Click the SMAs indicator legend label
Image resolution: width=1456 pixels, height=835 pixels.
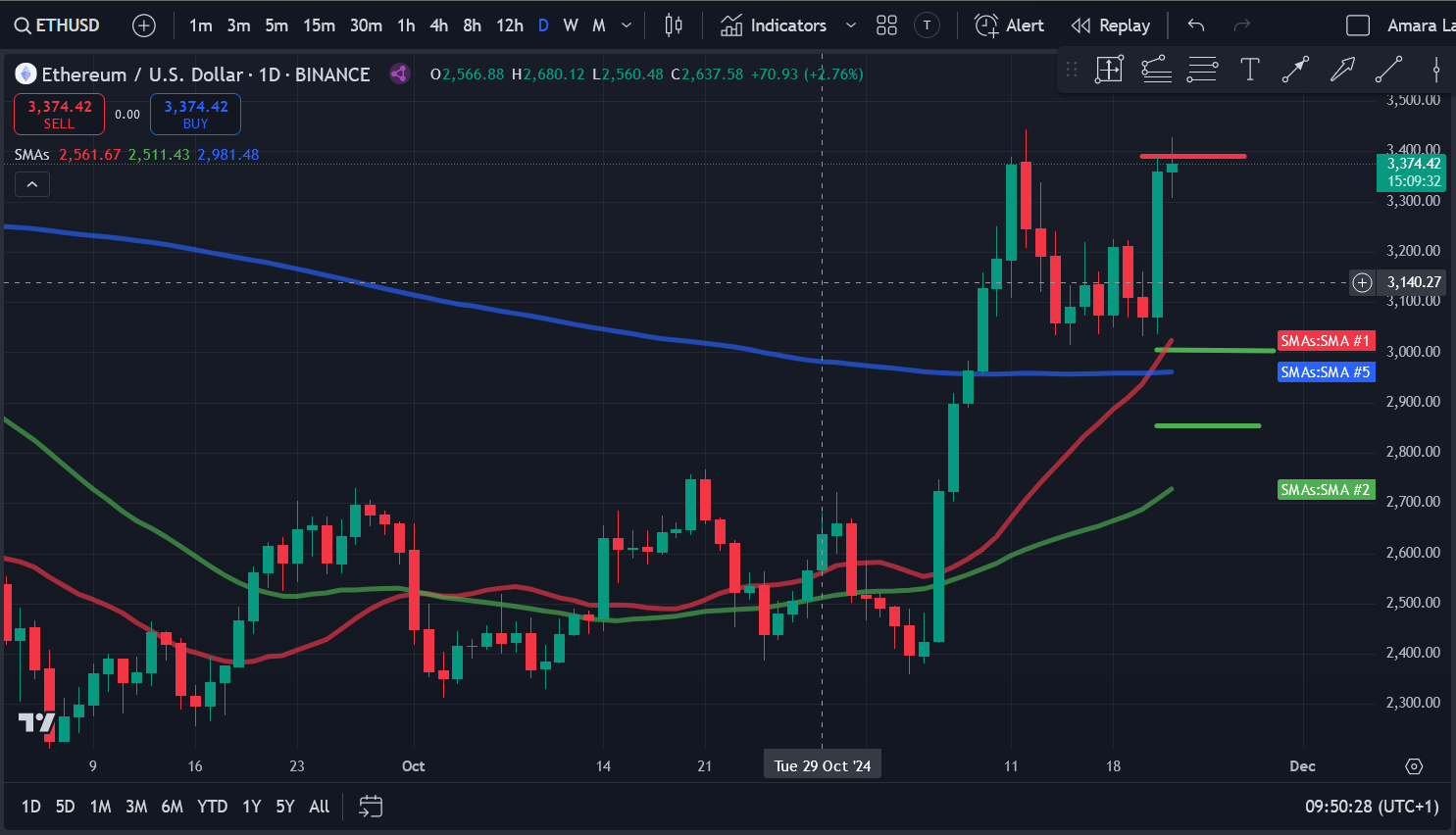(x=32, y=155)
